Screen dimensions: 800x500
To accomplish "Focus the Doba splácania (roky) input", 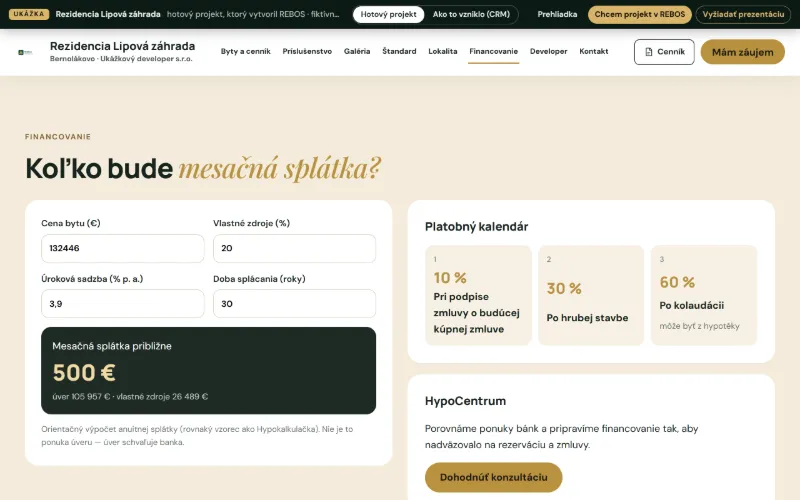I will [x=294, y=304].
